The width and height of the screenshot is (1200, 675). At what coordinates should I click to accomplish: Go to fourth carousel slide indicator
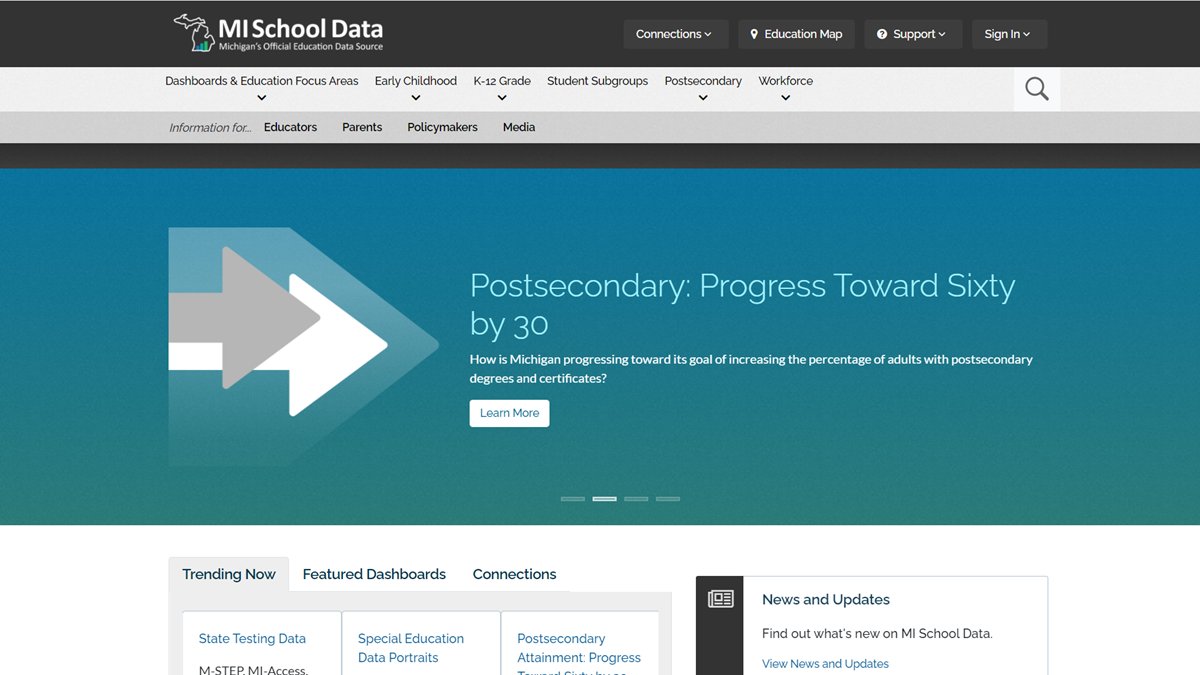(668, 498)
